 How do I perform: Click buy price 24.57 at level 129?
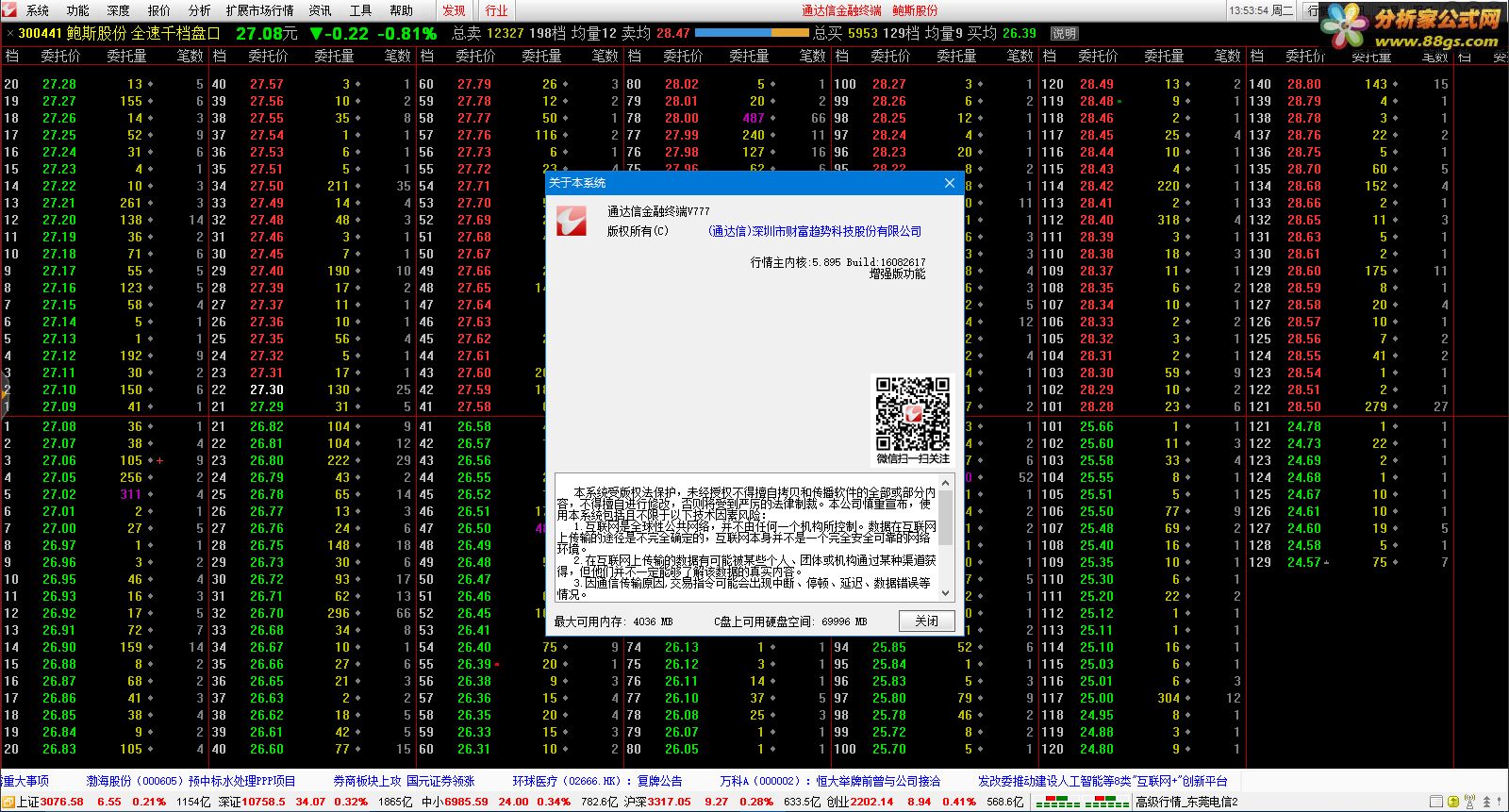[x=1304, y=562]
